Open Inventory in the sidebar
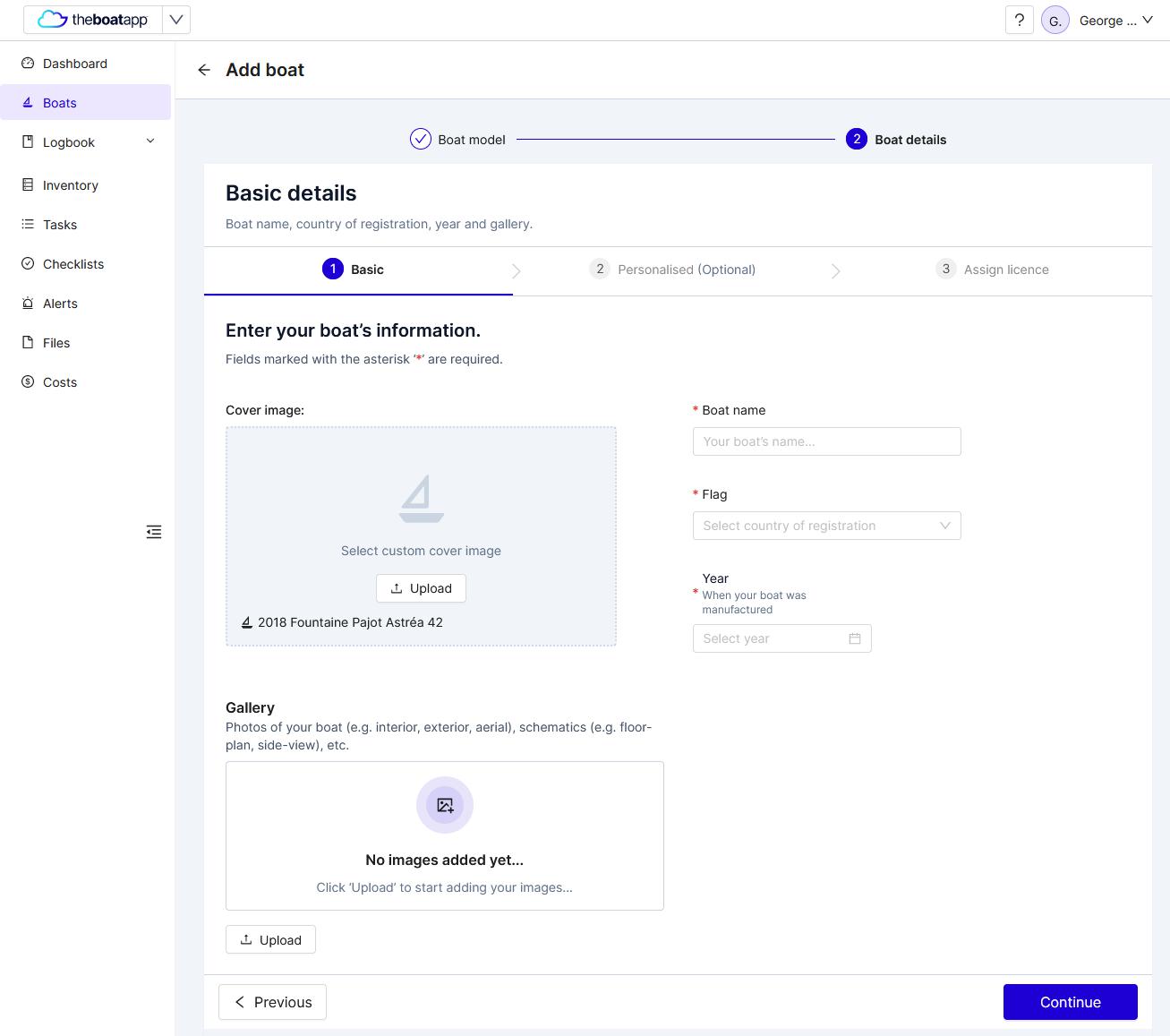 click(x=86, y=185)
